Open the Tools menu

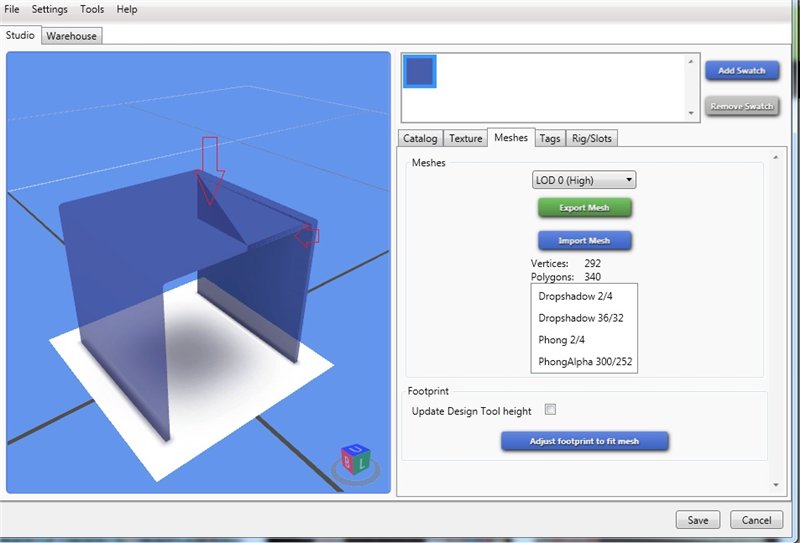[92, 9]
